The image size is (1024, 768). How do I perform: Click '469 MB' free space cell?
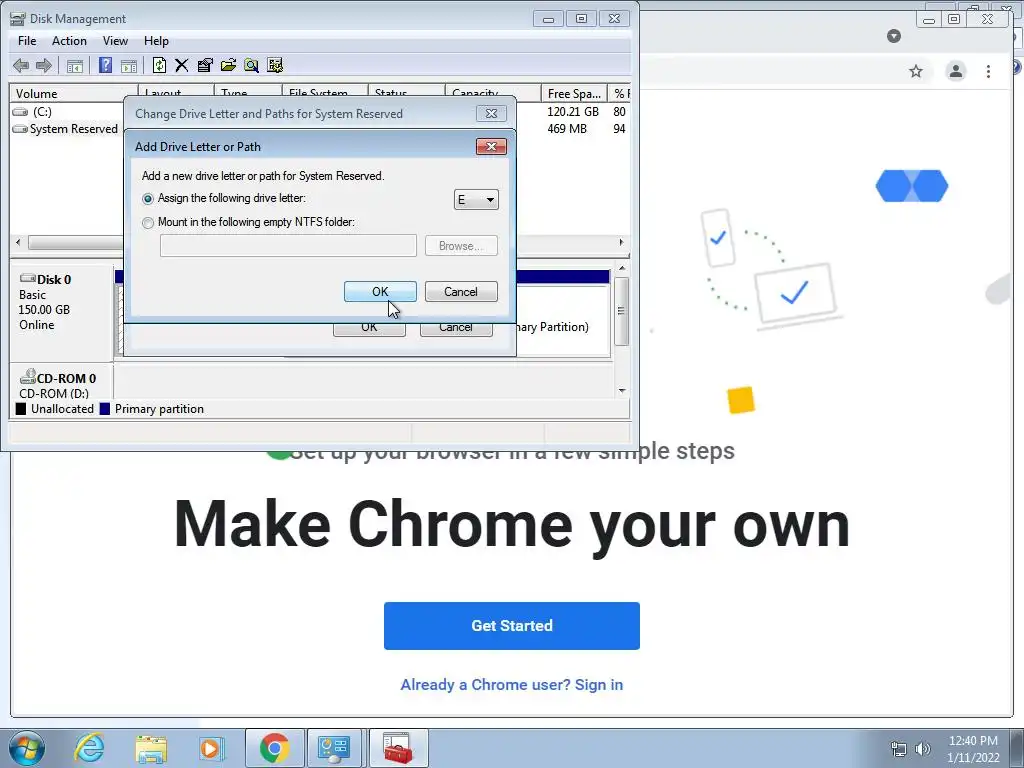(567, 129)
